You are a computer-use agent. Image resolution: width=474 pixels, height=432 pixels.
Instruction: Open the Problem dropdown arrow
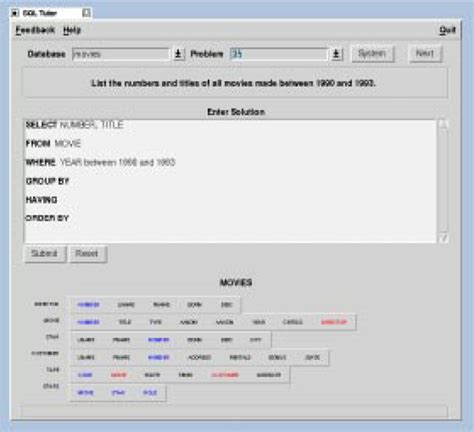(336, 54)
